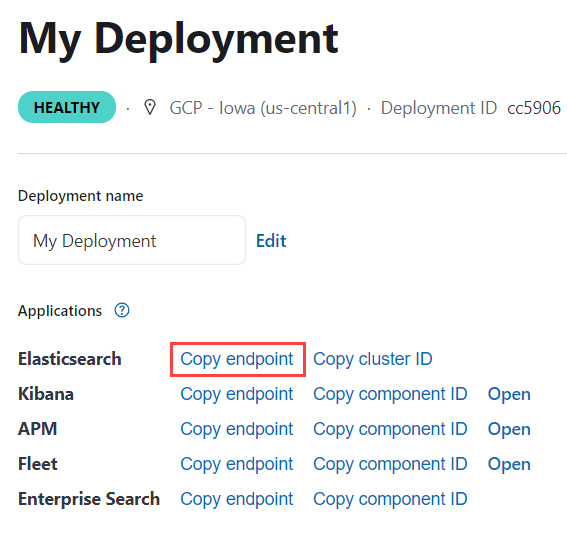Open the APM application
567x539 pixels.
pyautogui.click(x=509, y=429)
